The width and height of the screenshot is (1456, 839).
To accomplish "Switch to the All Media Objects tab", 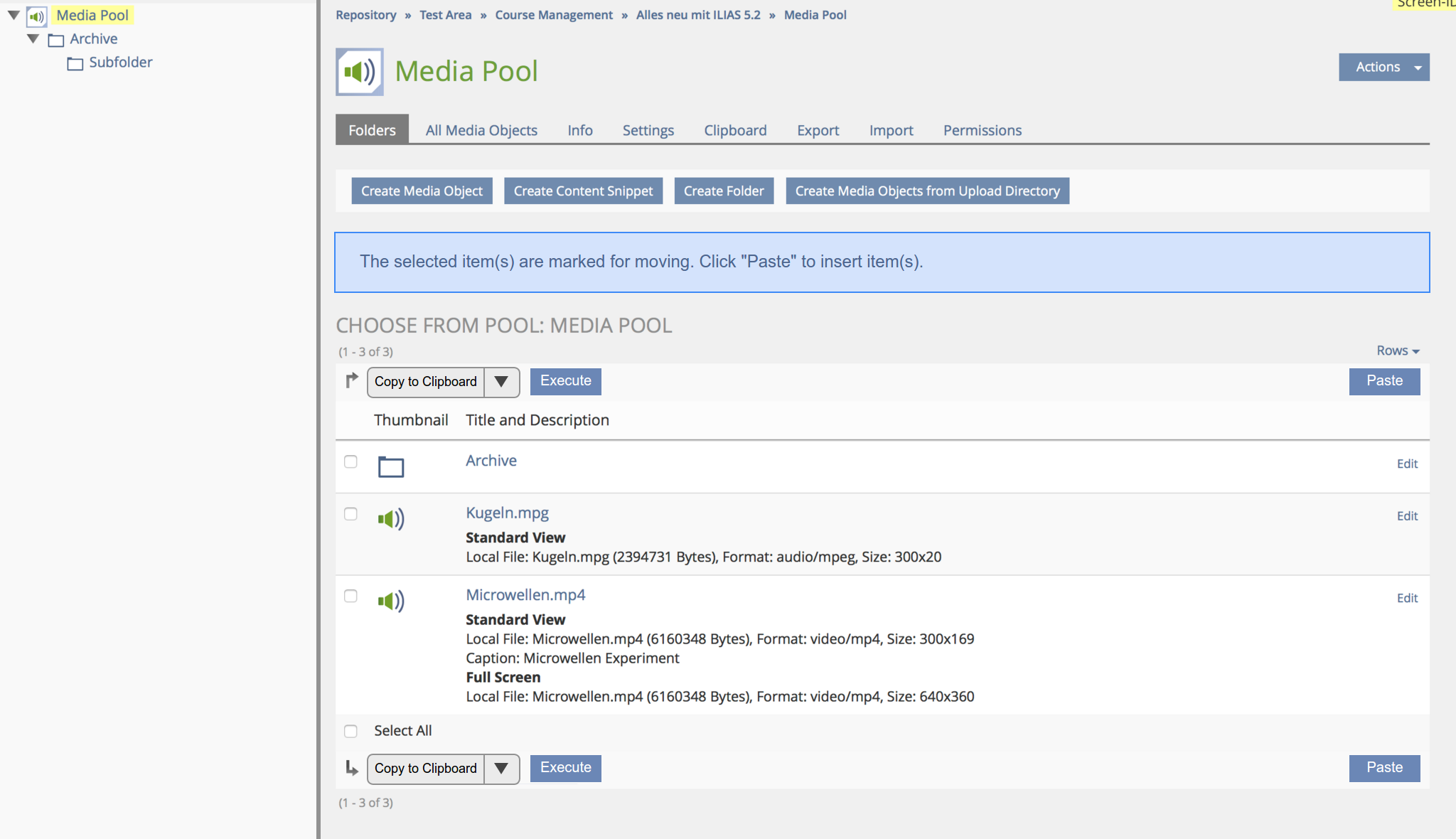I will point(481,130).
